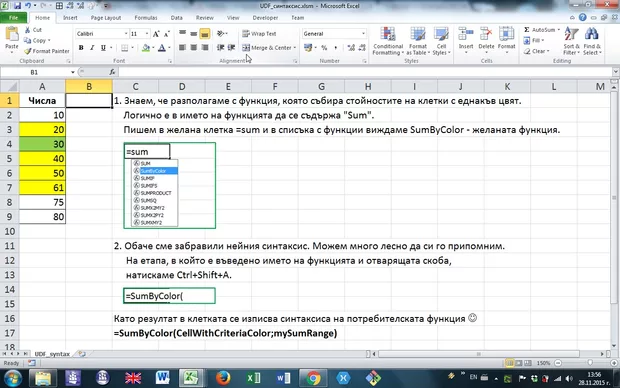Click the Excel Help question mark icon

click(582, 17)
